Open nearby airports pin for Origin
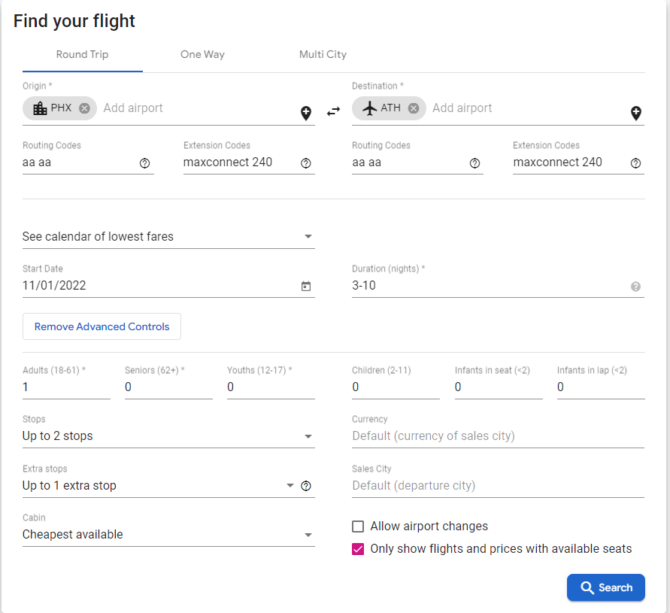The height and width of the screenshot is (613, 670). [306, 113]
